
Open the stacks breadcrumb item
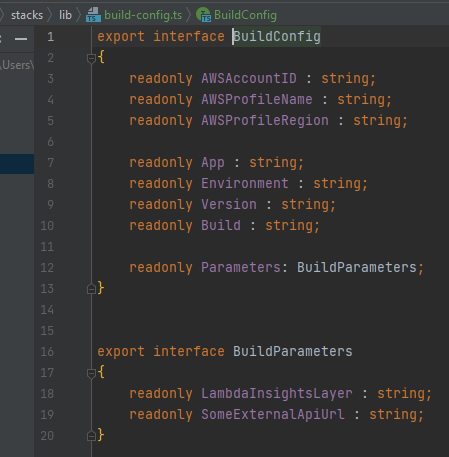point(27,15)
